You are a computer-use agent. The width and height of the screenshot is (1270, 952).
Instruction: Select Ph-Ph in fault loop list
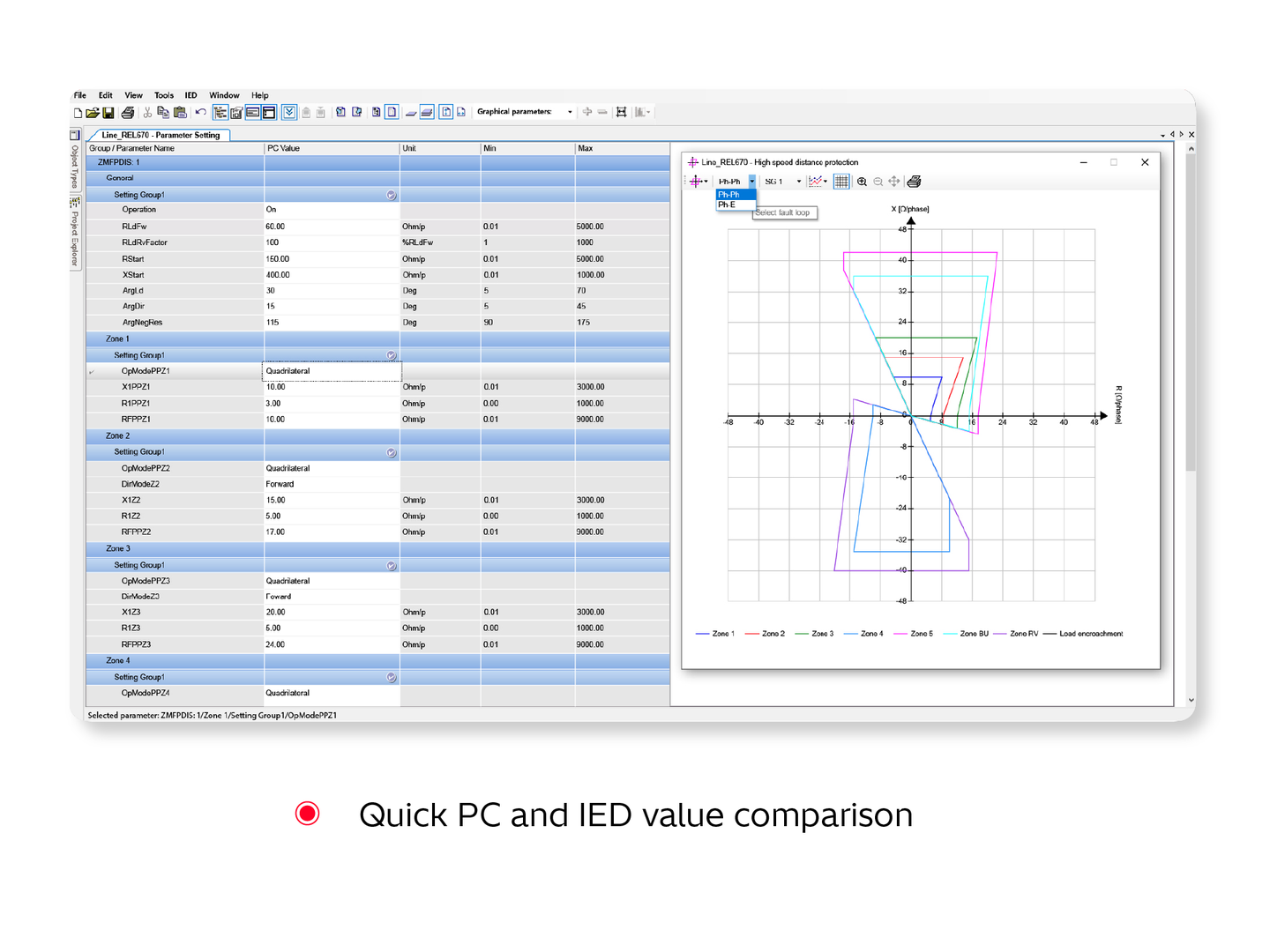pyautogui.click(x=735, y=195)
